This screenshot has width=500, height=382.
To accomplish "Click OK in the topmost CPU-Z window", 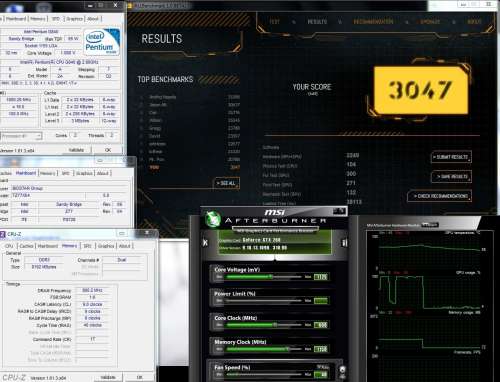I will coord(108,150).
